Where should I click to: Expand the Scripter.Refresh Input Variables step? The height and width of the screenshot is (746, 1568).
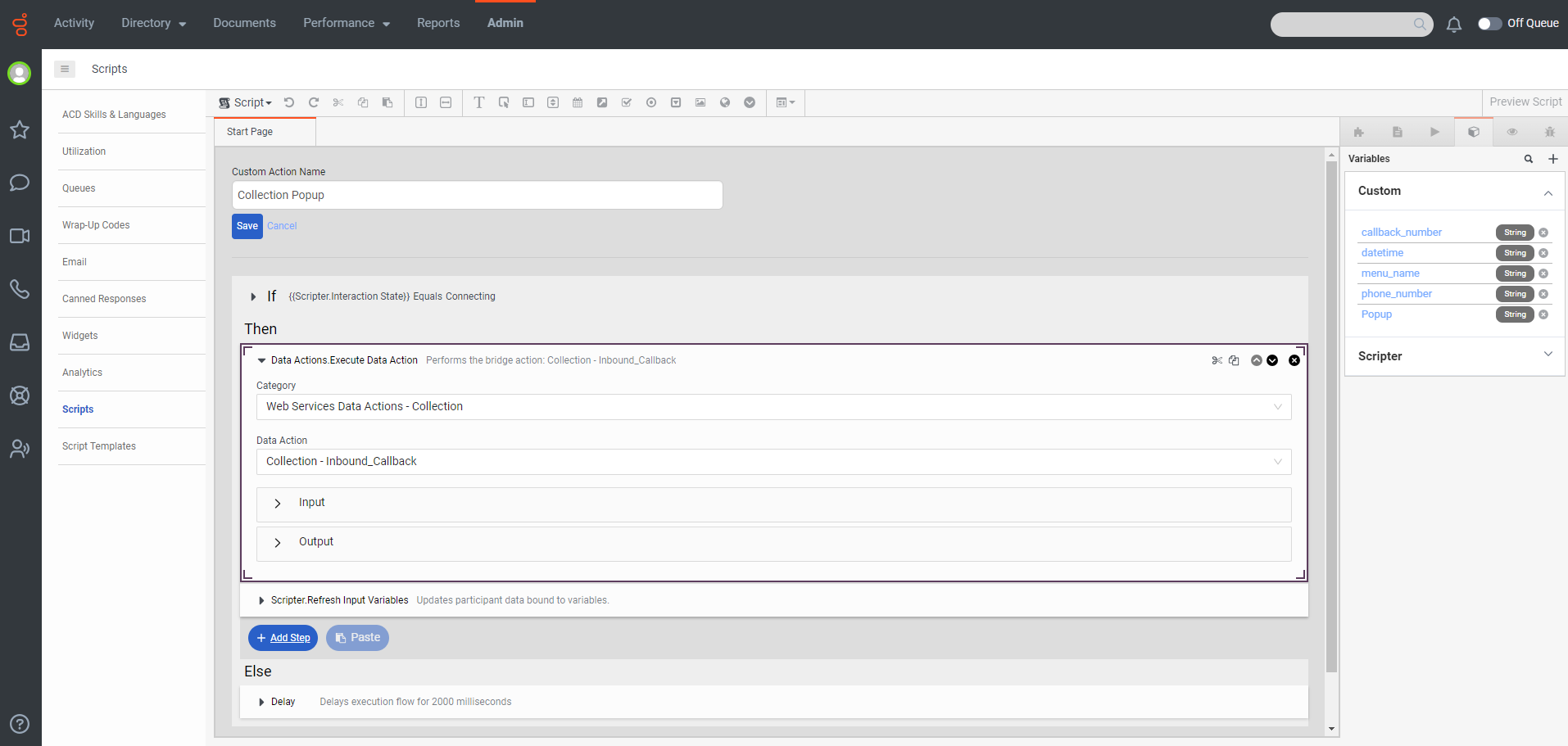(x=261, y=600)
